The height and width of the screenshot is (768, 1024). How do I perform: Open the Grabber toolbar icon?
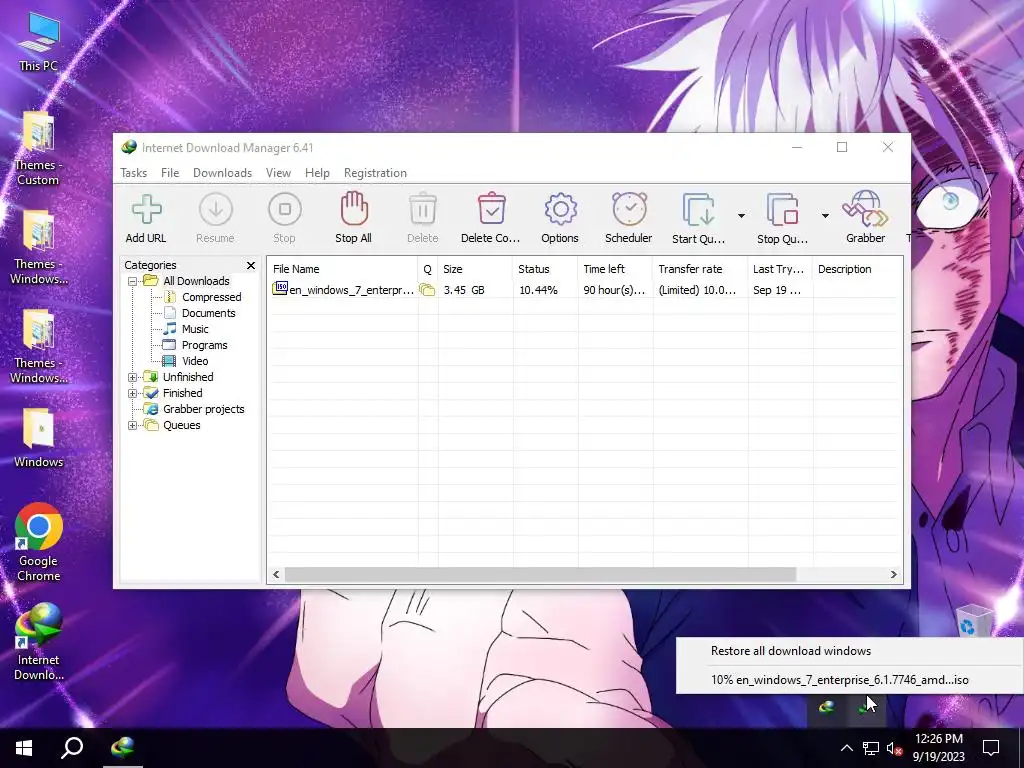pos(865,209)
